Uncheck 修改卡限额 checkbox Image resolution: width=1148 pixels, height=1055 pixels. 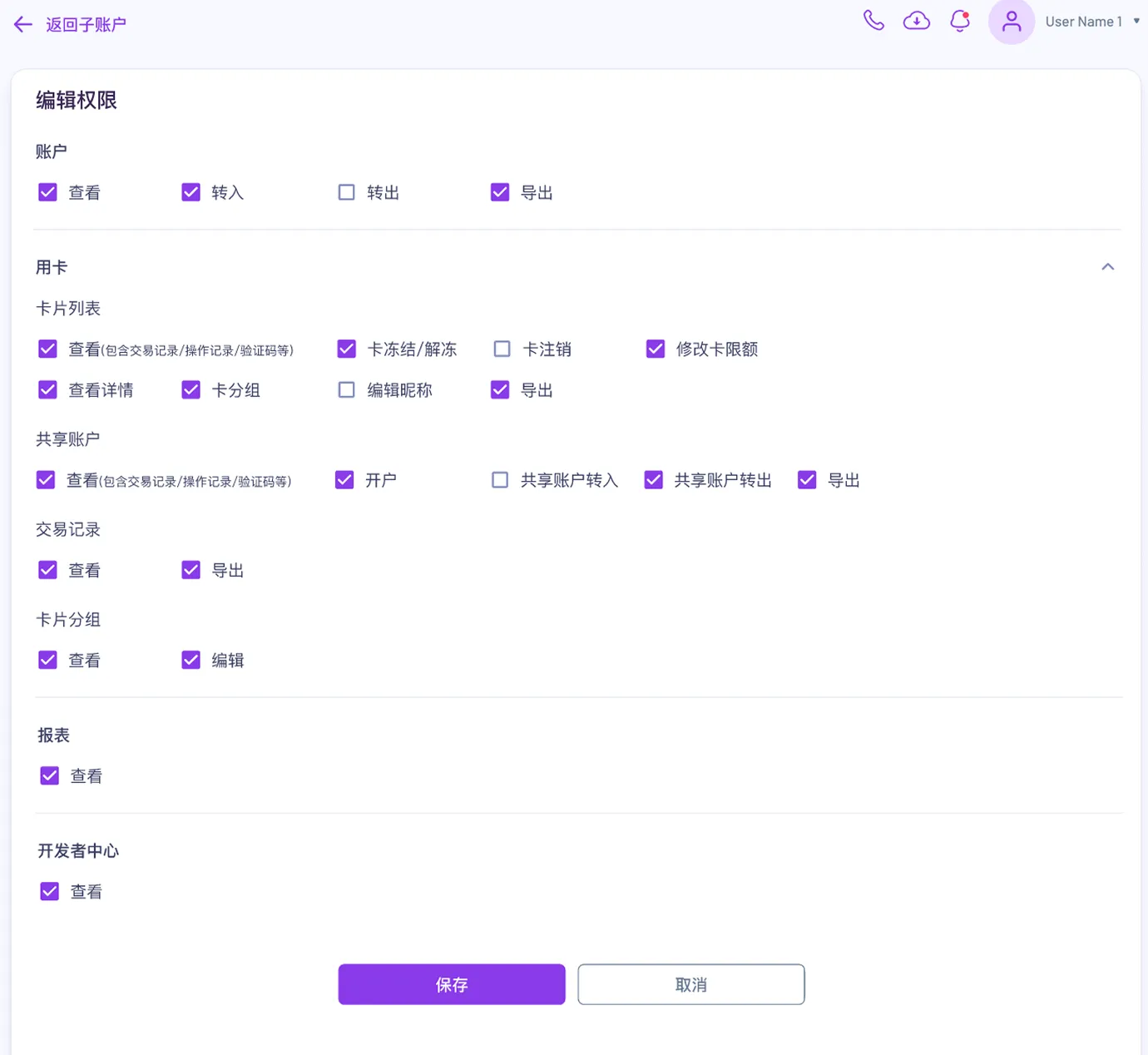(x=656, y=349)
